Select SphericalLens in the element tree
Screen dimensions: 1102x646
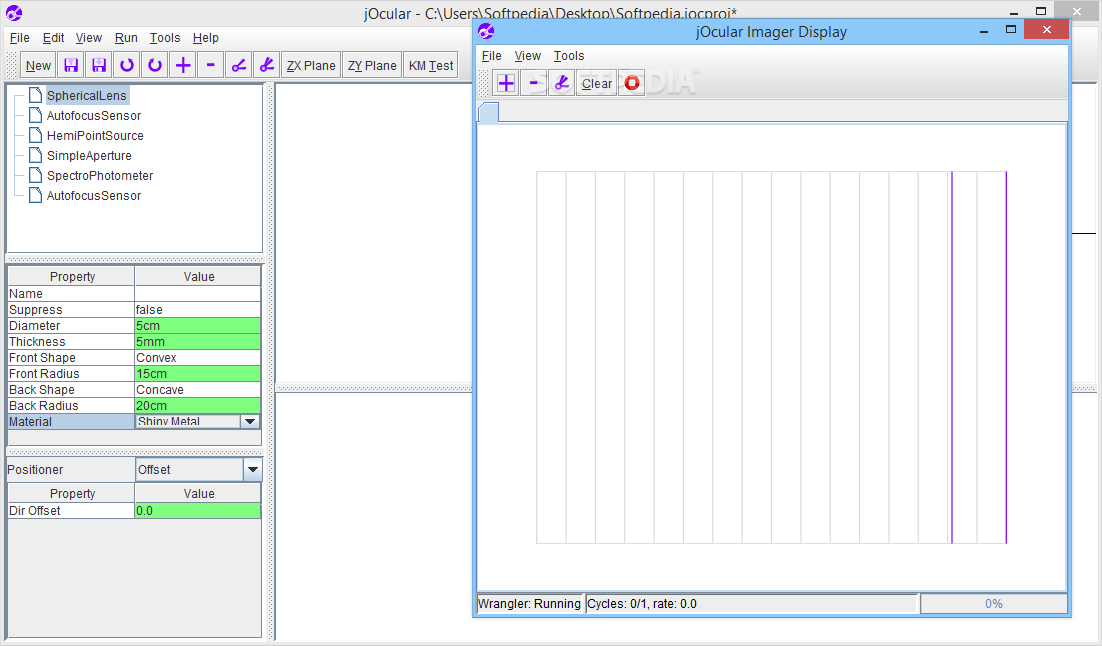86,96
